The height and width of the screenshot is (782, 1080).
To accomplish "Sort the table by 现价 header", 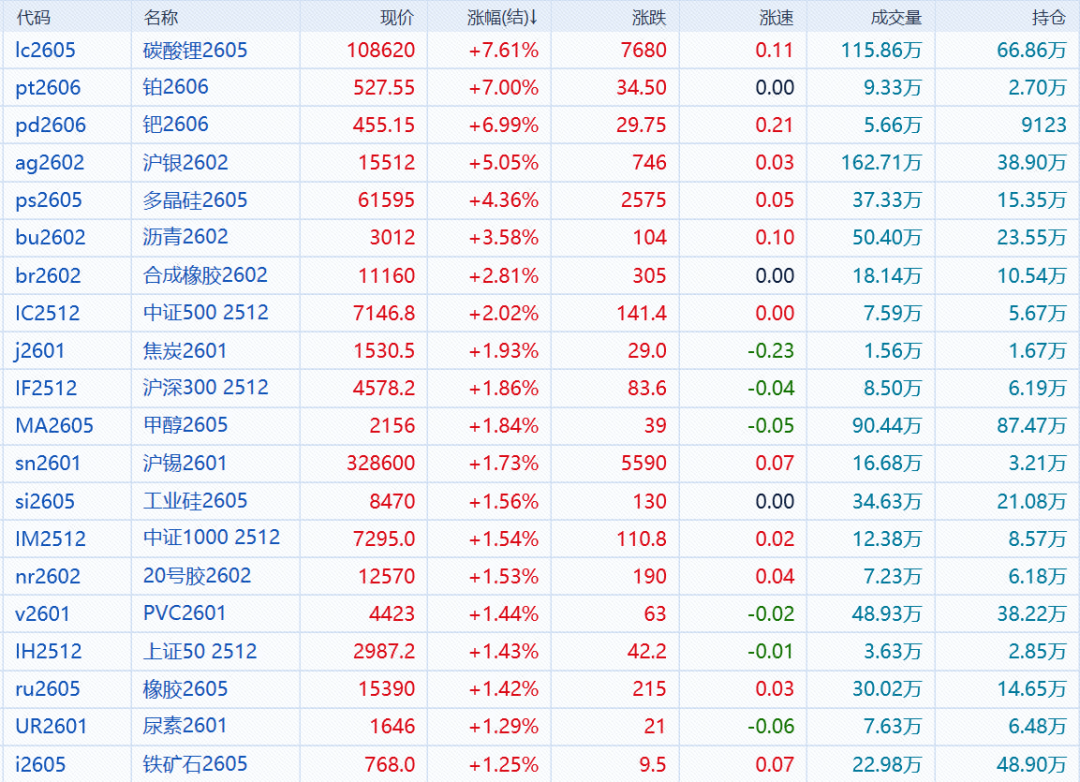I will coord(397,18).
